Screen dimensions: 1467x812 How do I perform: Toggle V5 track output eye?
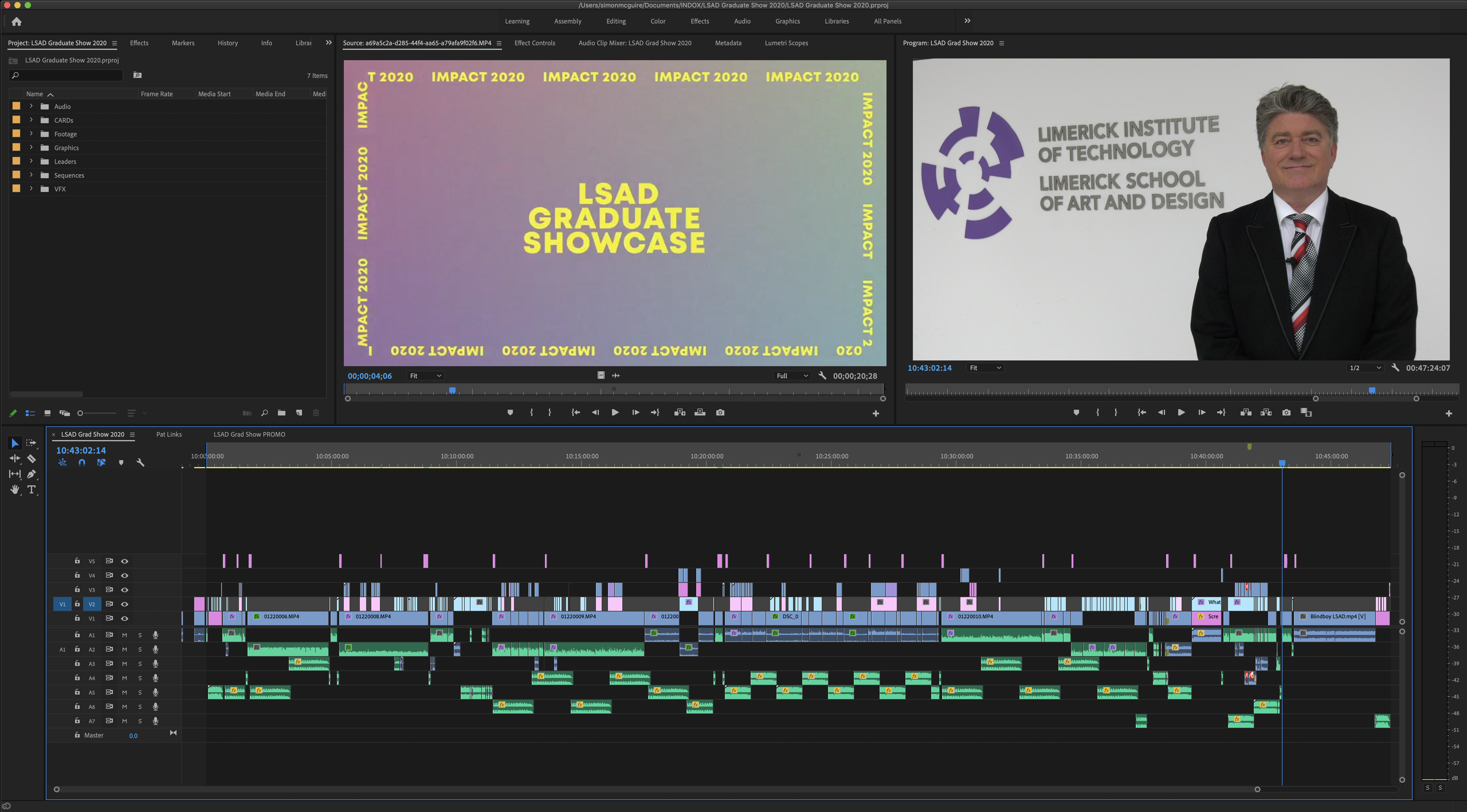click(x=124, y=562)
